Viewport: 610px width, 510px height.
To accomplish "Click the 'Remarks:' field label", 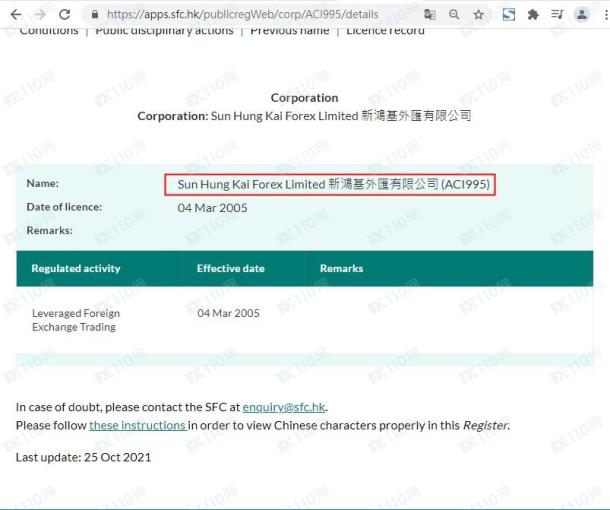I will (49, 230).
